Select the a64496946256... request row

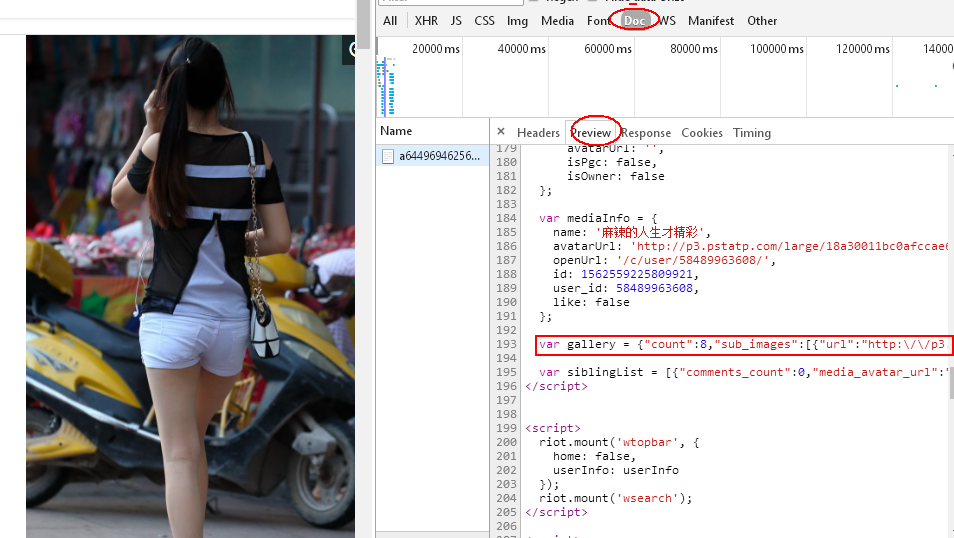click(433, 156)
